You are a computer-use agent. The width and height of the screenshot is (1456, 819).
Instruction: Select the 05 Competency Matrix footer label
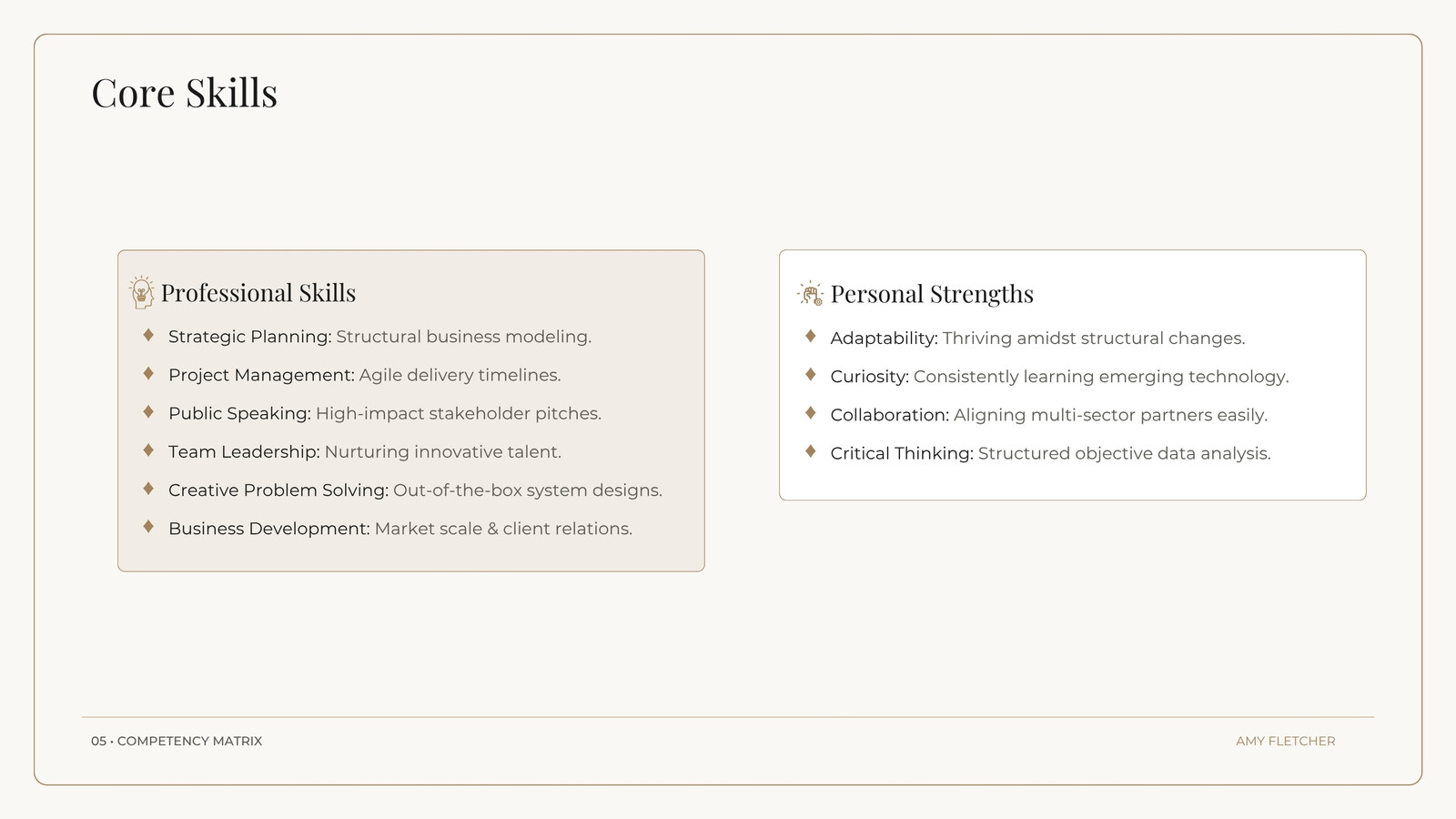pyautogui.click(x=177, y=741)
